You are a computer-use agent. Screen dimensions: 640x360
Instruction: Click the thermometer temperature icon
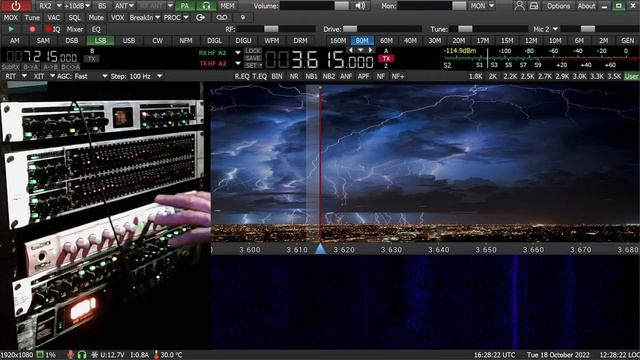click(x=156, y=355)
